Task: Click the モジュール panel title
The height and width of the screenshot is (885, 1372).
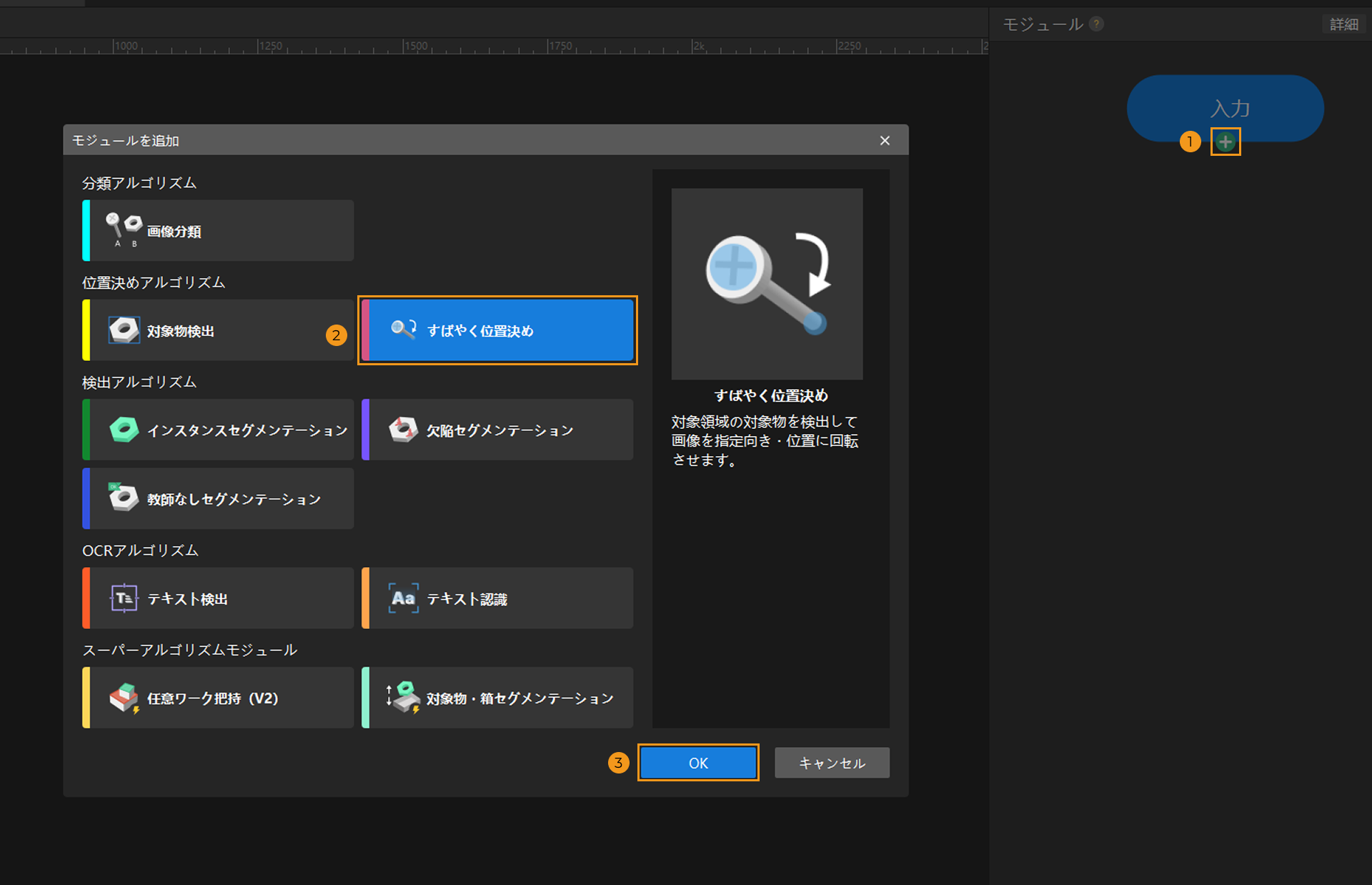Action: point(1043,24)
